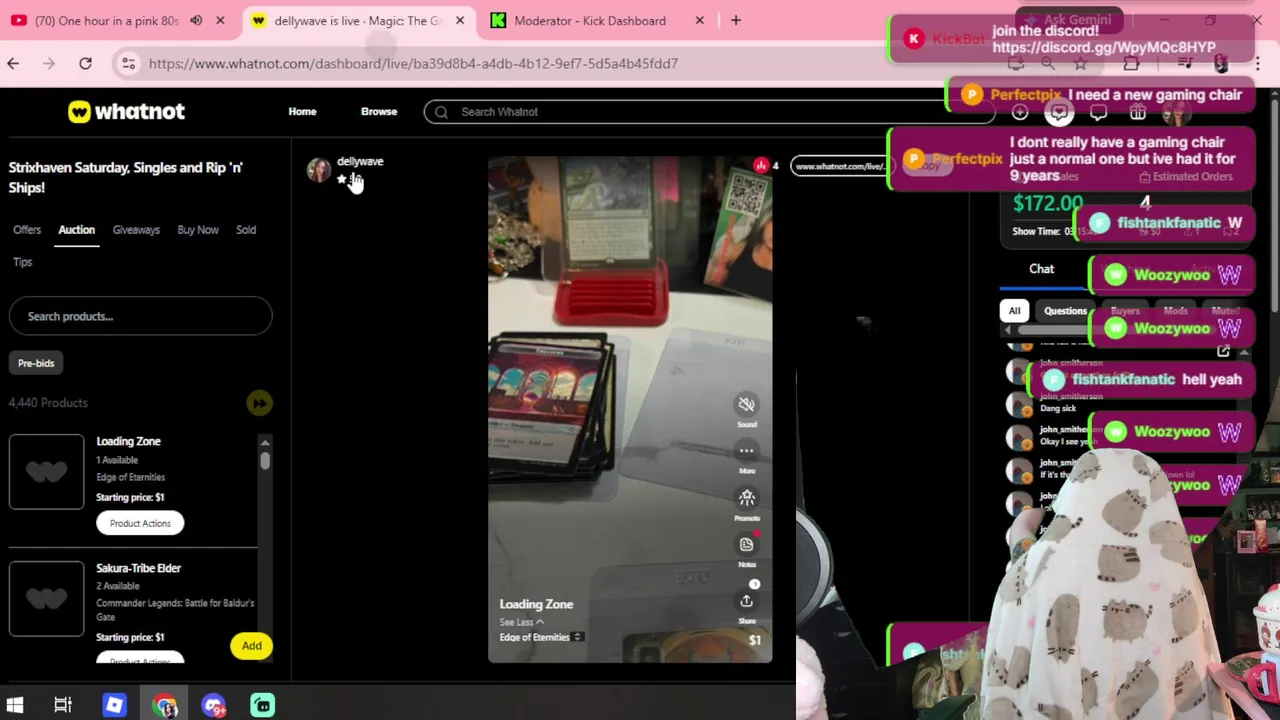1280x720 pixels.
Task: Click the Loading Zone product title in list
Action: coord(128,441)
